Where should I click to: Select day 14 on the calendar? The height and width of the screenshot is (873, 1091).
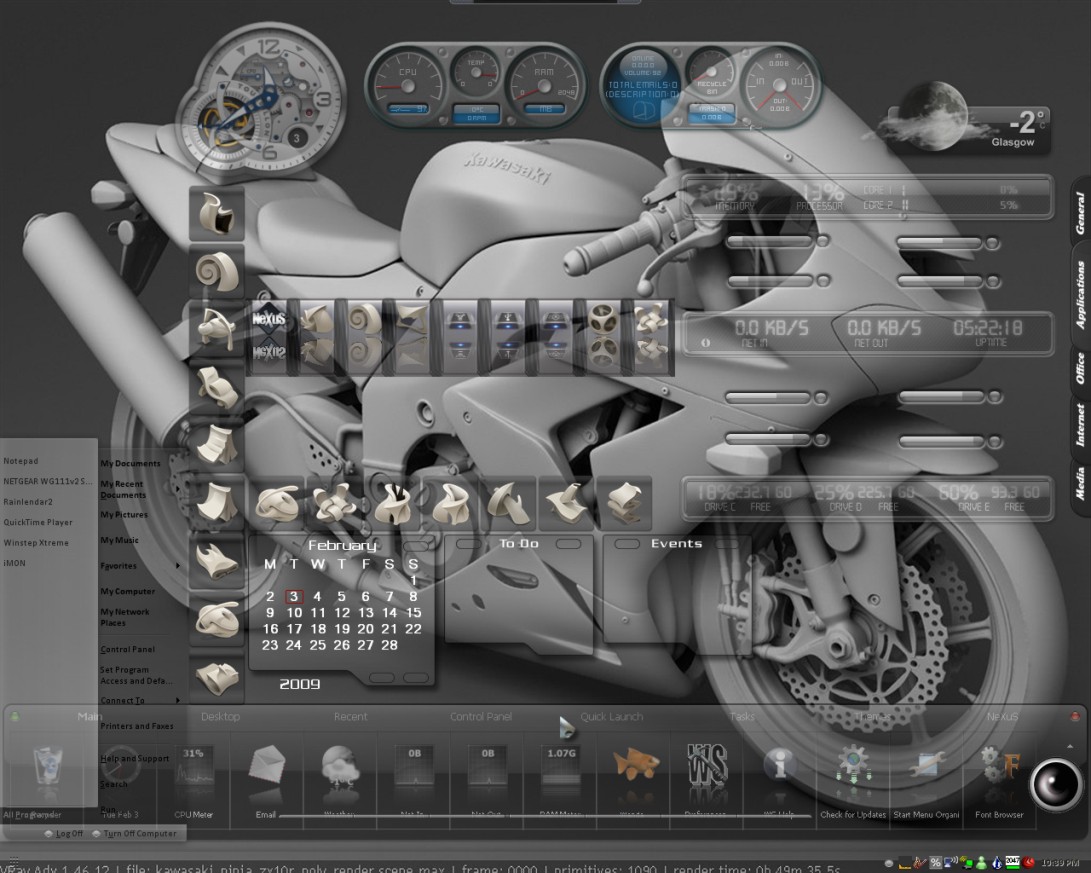(390, 613)
